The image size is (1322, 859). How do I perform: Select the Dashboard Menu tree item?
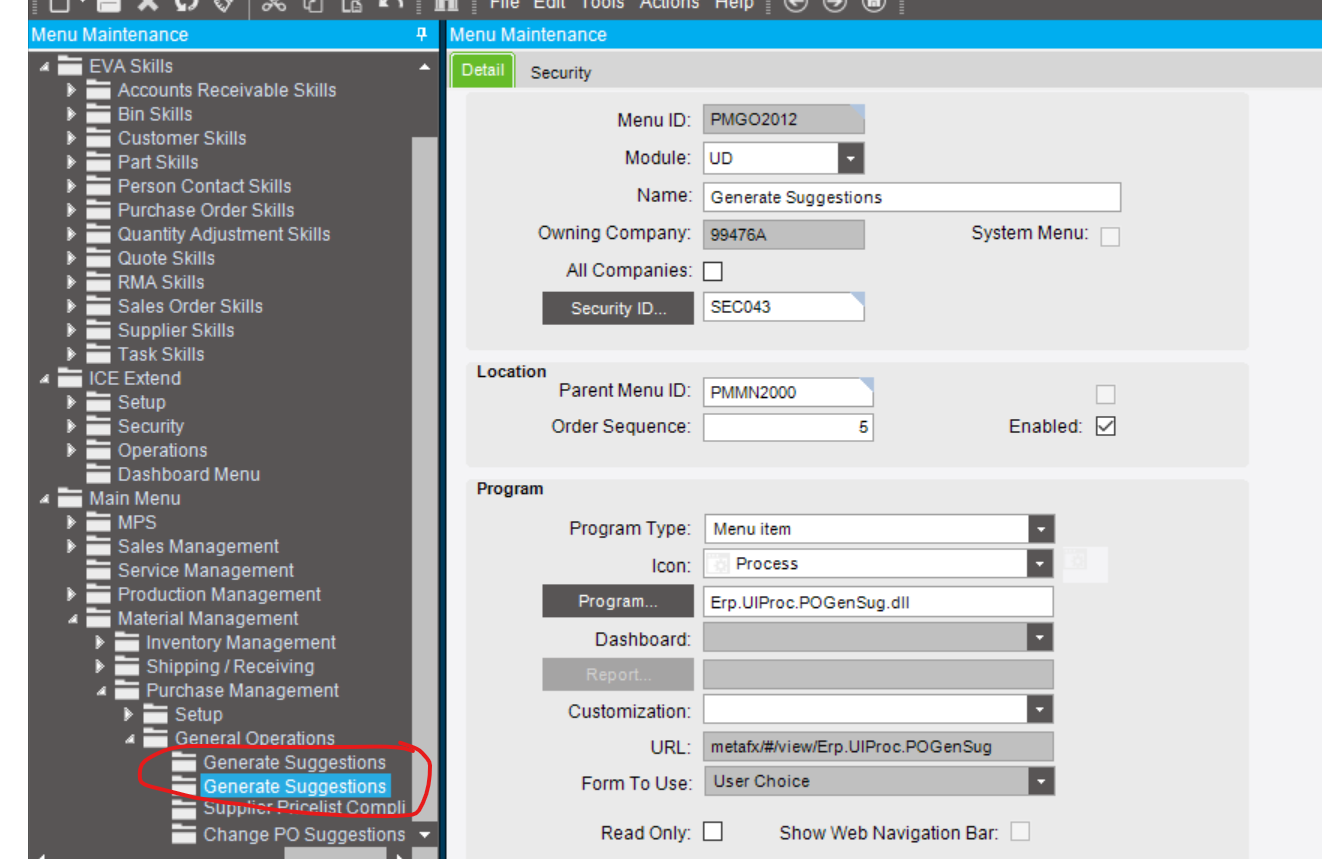click(189, 474)
